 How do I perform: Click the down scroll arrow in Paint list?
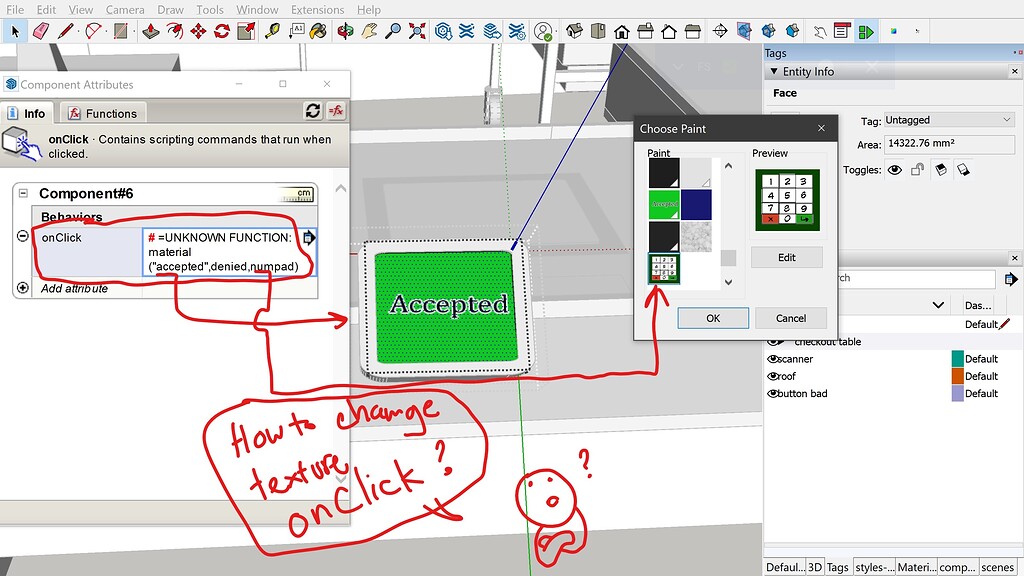pyautogui.click(x=728, y=282)
